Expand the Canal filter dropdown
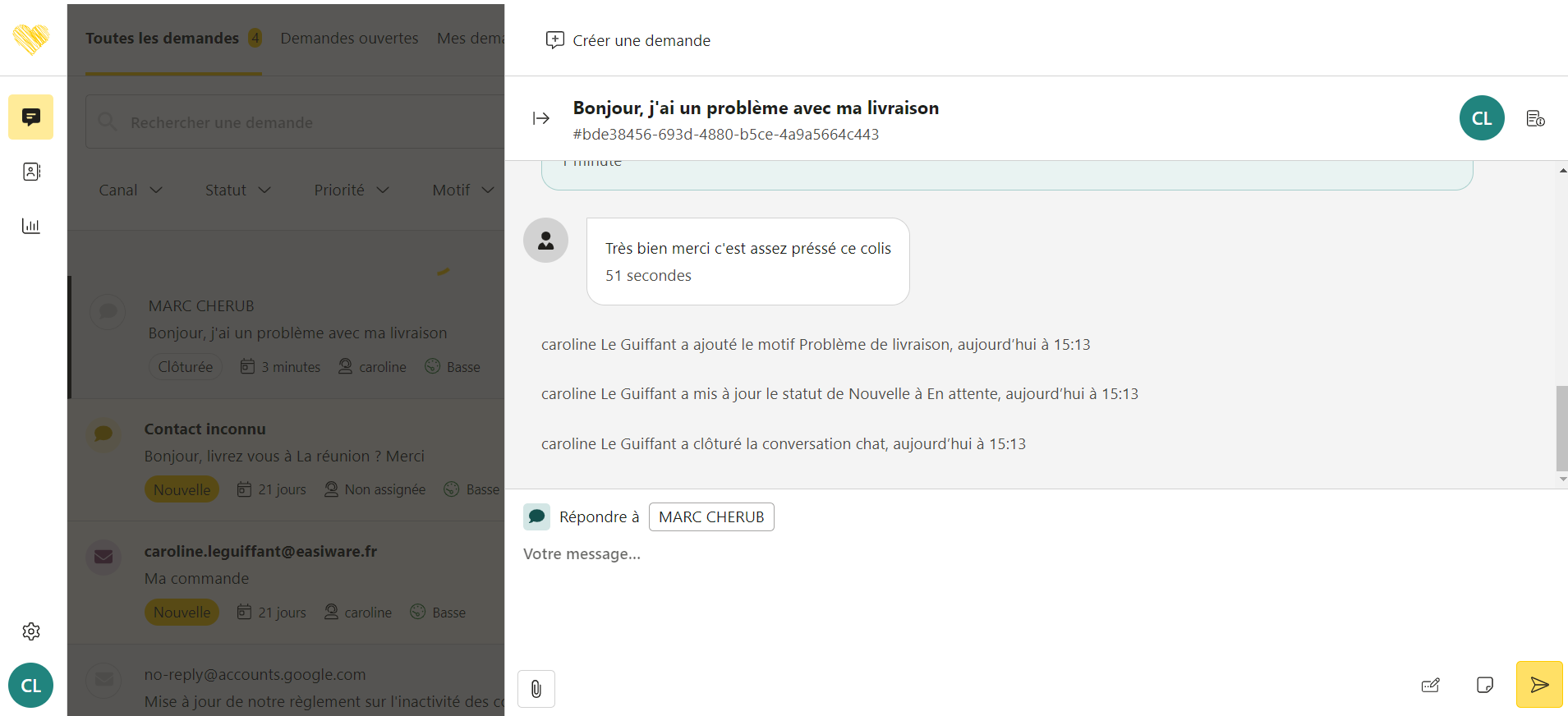This screenshot has height=716, width=1568. (130, 190)
